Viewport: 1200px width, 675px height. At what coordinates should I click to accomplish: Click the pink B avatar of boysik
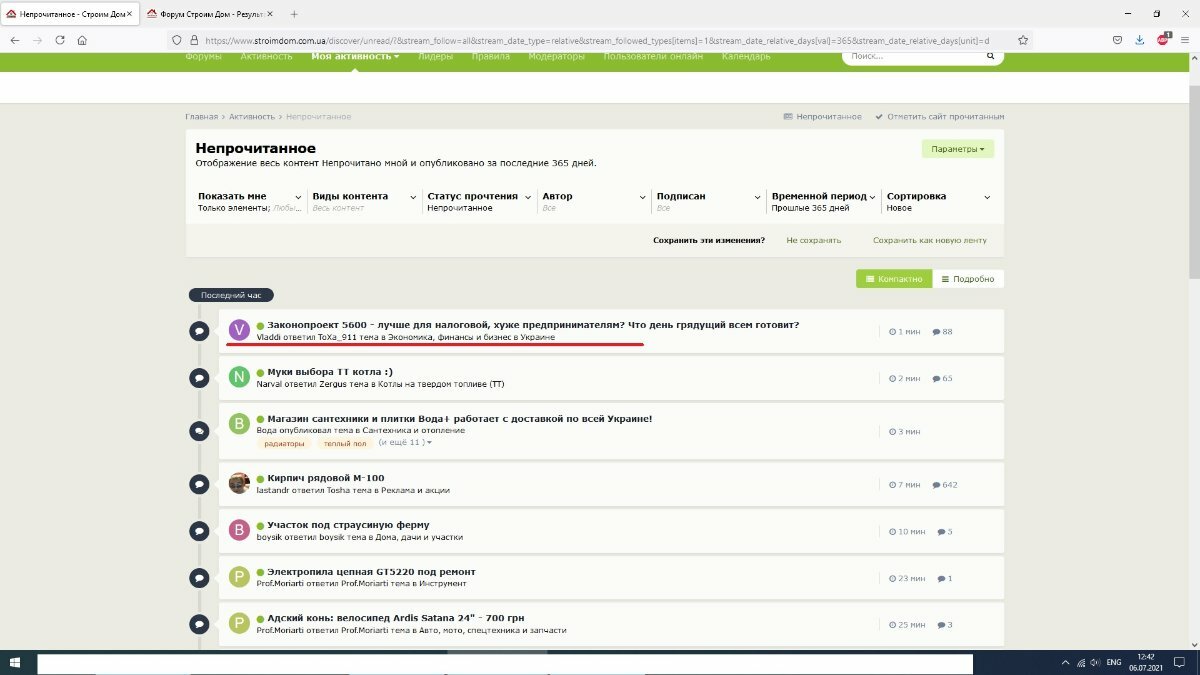pyautogui.click(x=238, y=530)
